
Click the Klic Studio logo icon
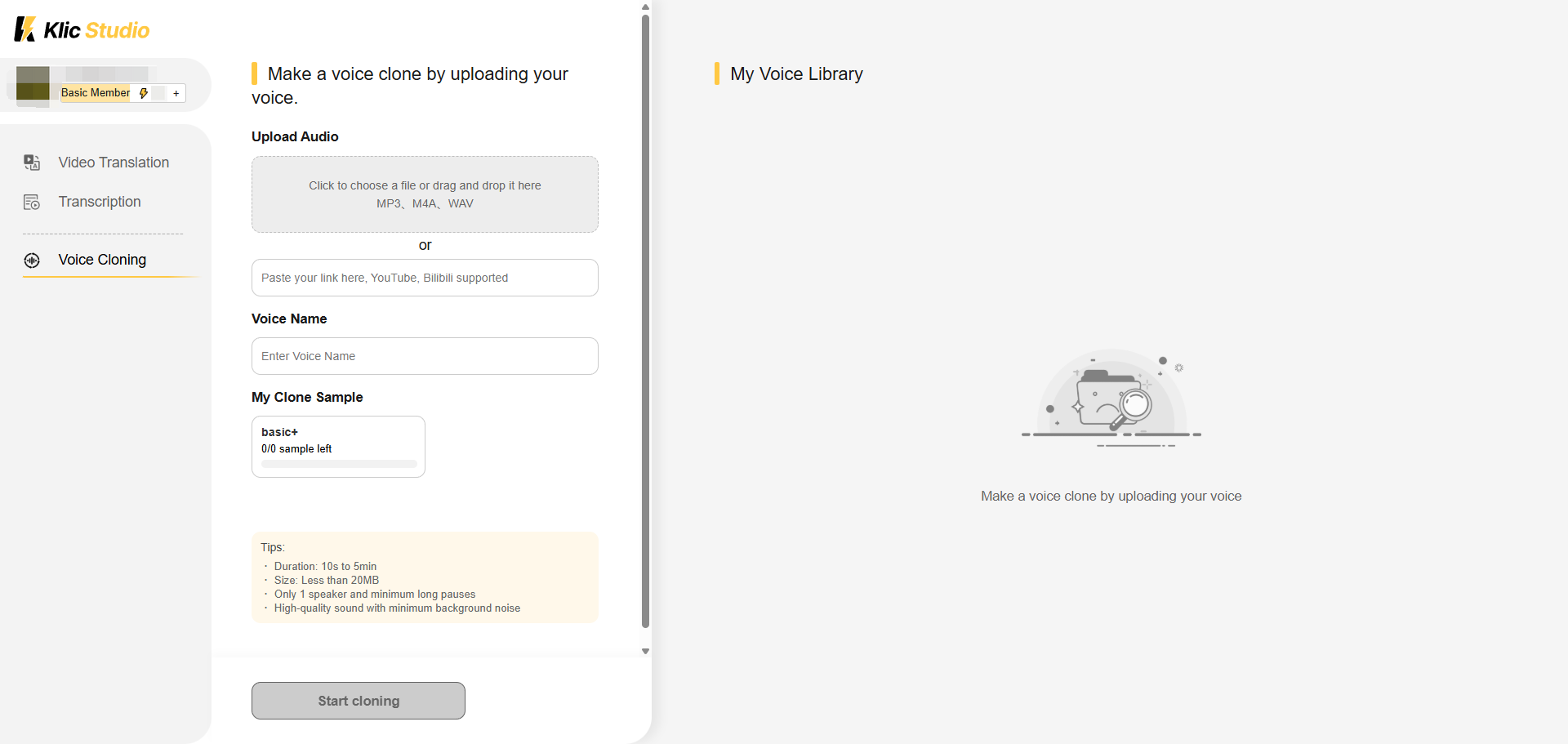click(24, 29)
